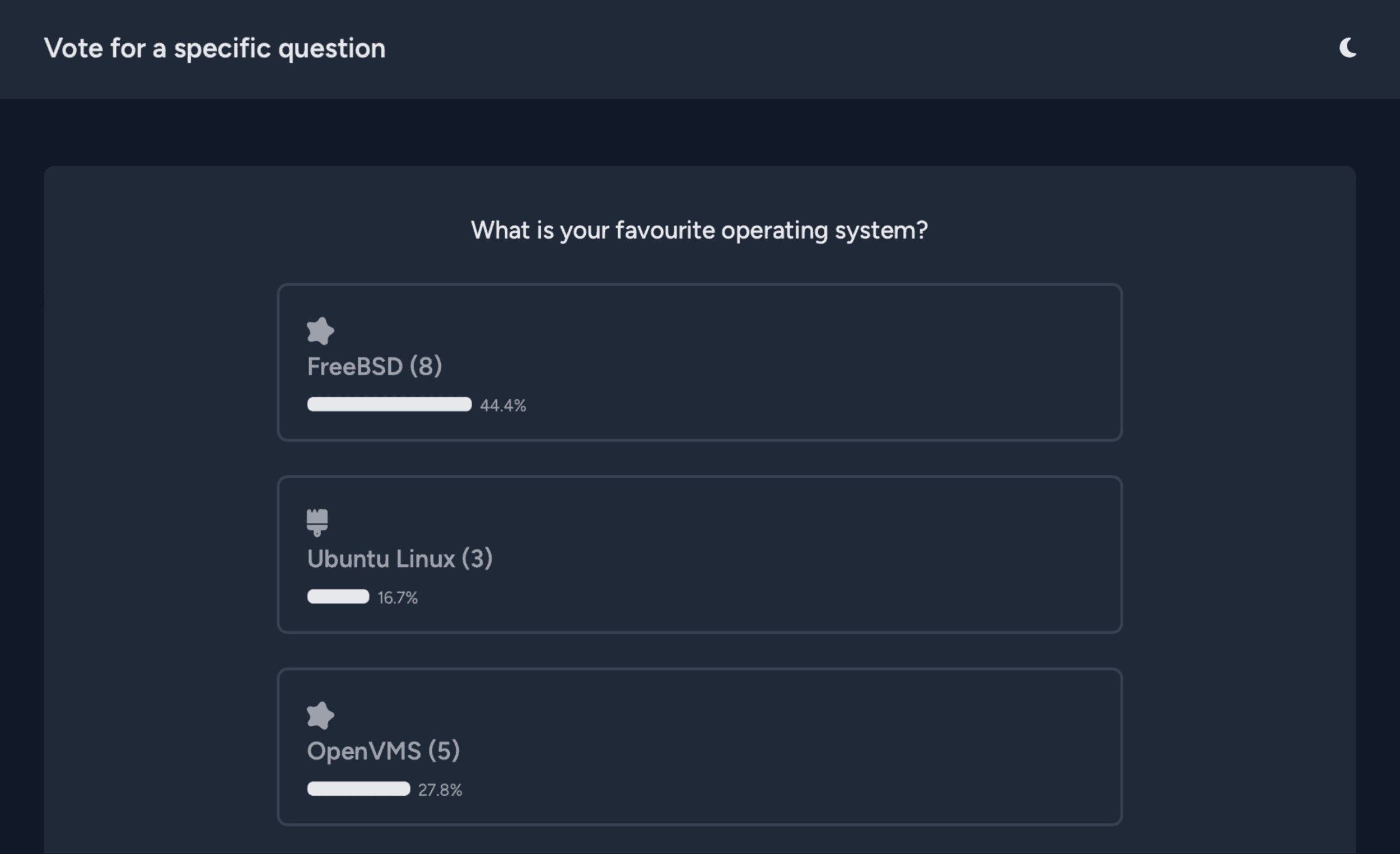Click the FreeBSD progress bar
1400x854 pixels.
[389, 404]
